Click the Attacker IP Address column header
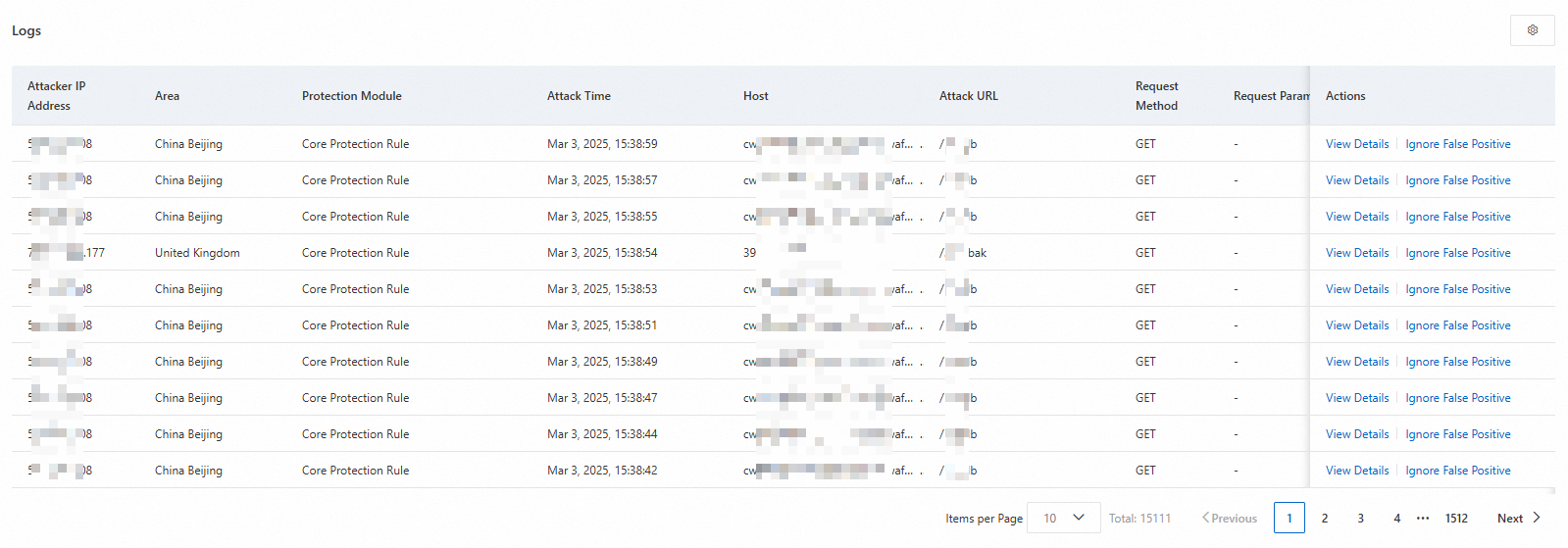 pyautogui.click(x=56, y=96)
